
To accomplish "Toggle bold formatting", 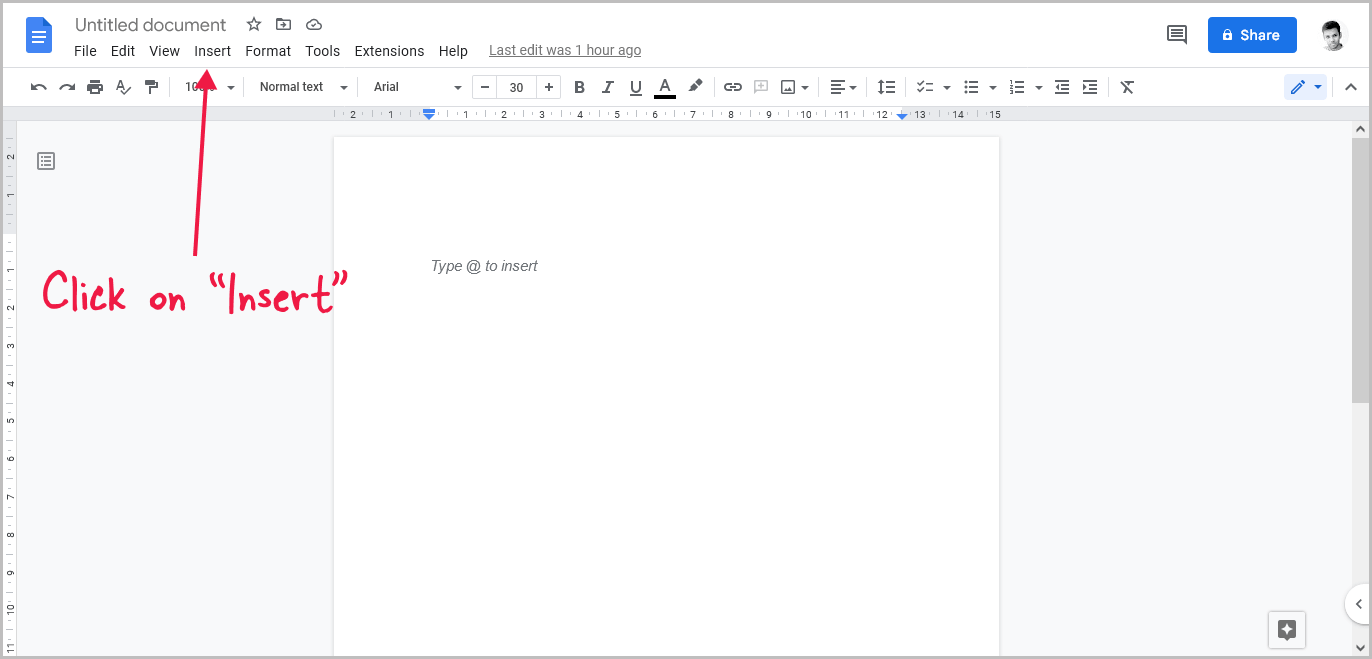I will (579, 87).
